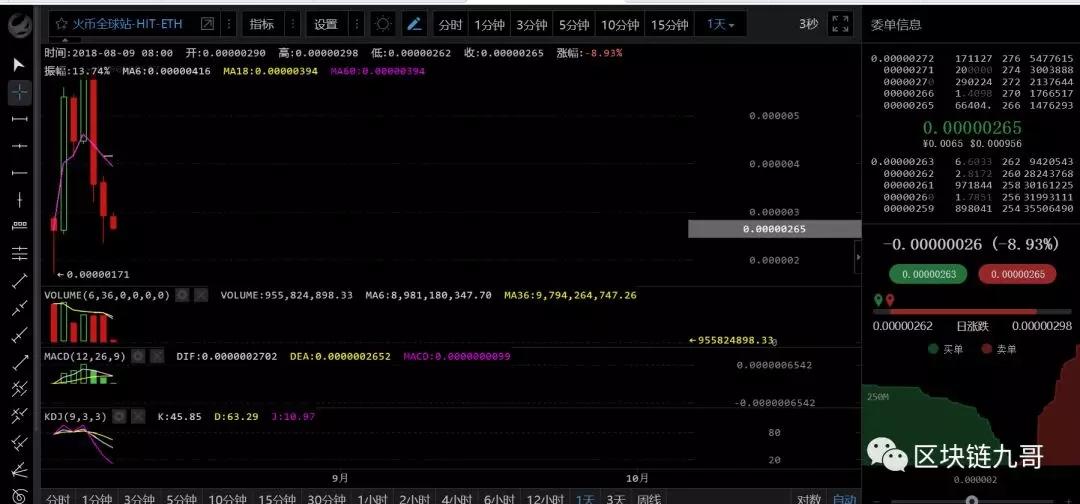Click the red 0.00000265 ask price button
1080x504 pixels.
[1017, 274]
